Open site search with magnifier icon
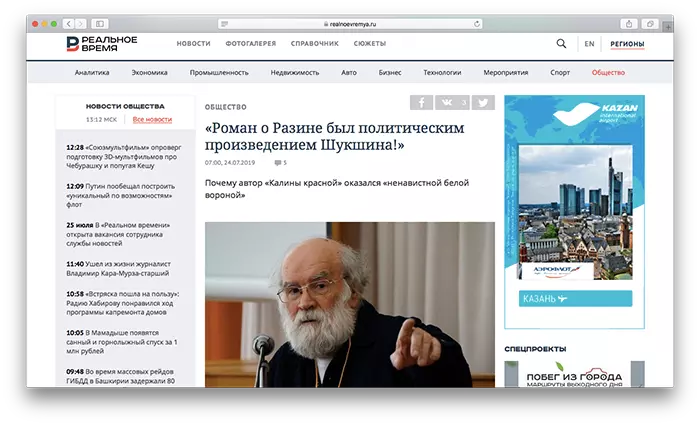This screenshot has width=700, height=425. tap(561, 44)
